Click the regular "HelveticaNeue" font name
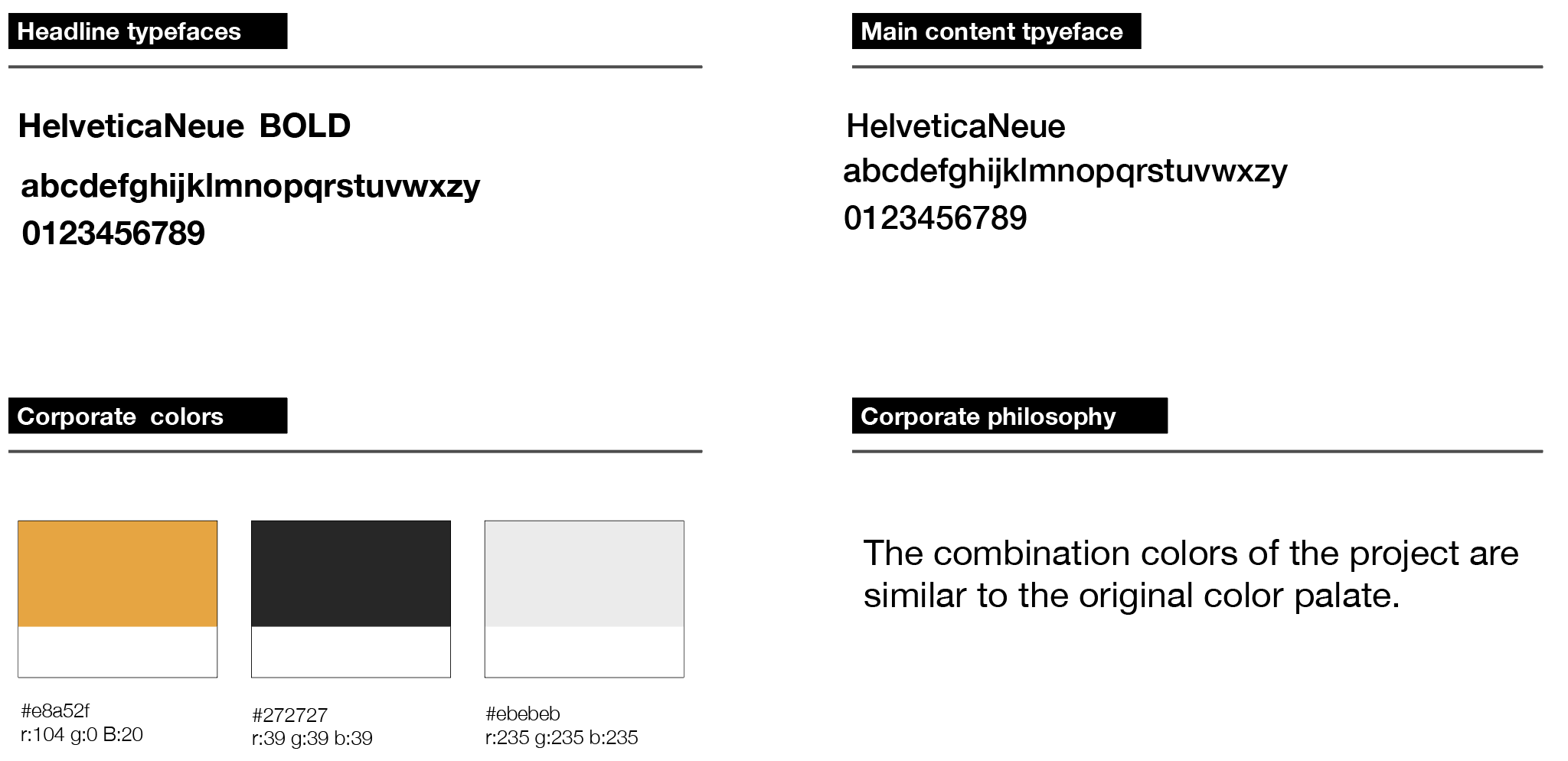This screenshot has width=1568, height=761. pyautogui.click(x=955, y=126)
